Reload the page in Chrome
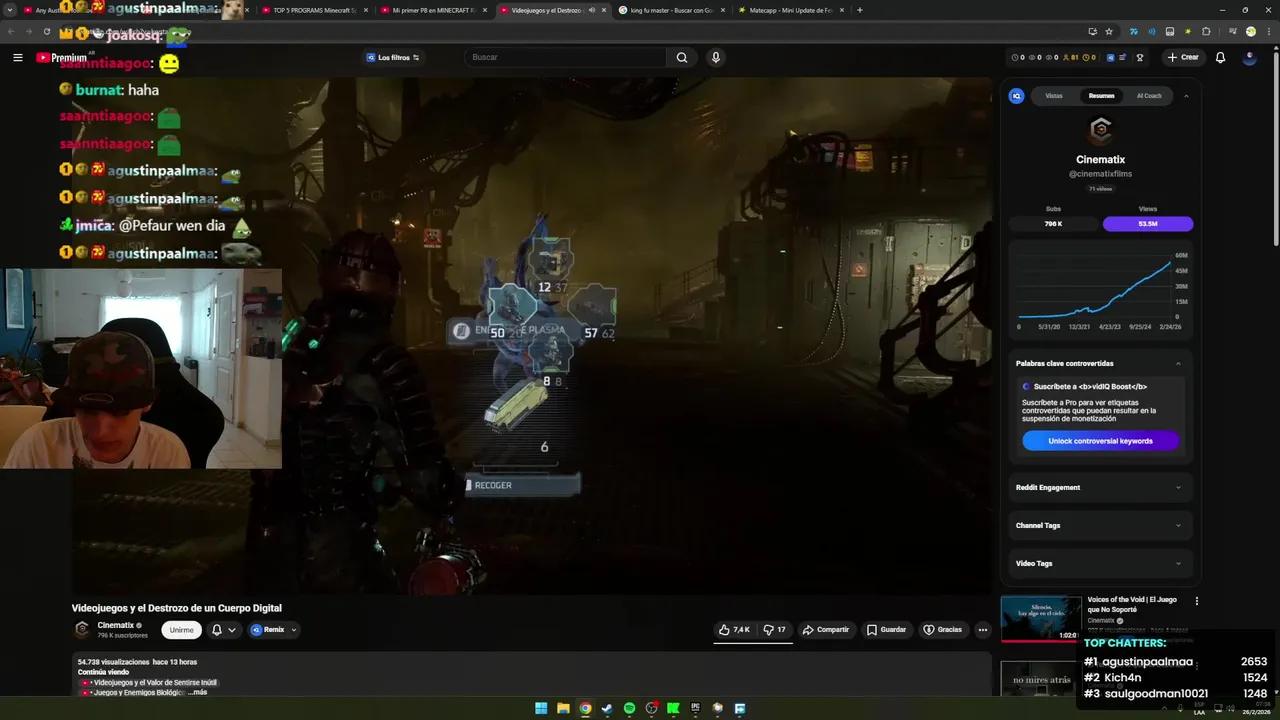Screen dimensions: 1280x720 click(46, 31)
